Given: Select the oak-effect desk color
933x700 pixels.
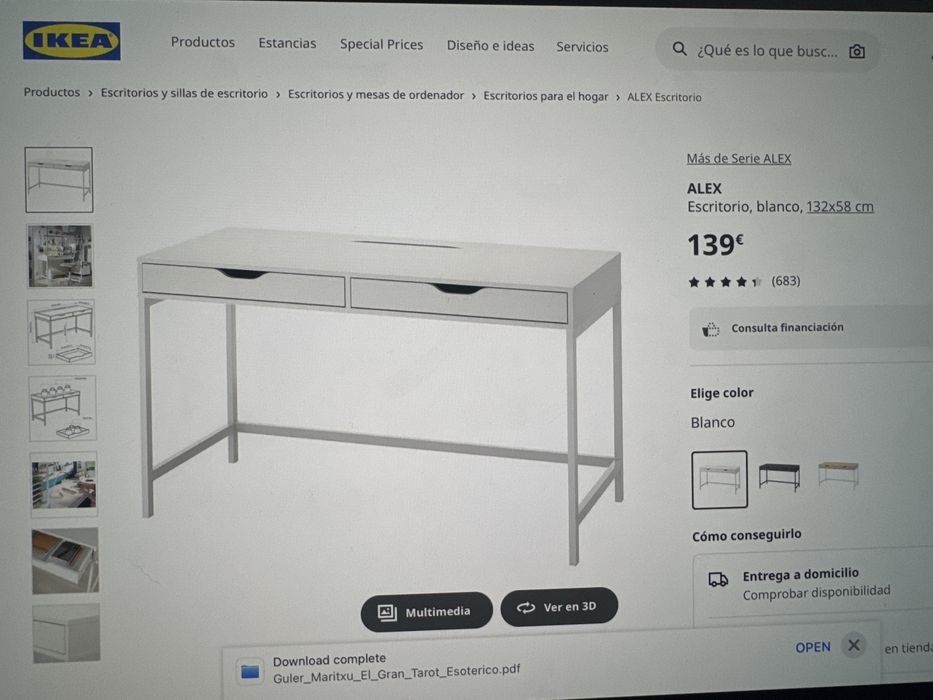Looking at the screenshot, I should click(x=838, y=474).
